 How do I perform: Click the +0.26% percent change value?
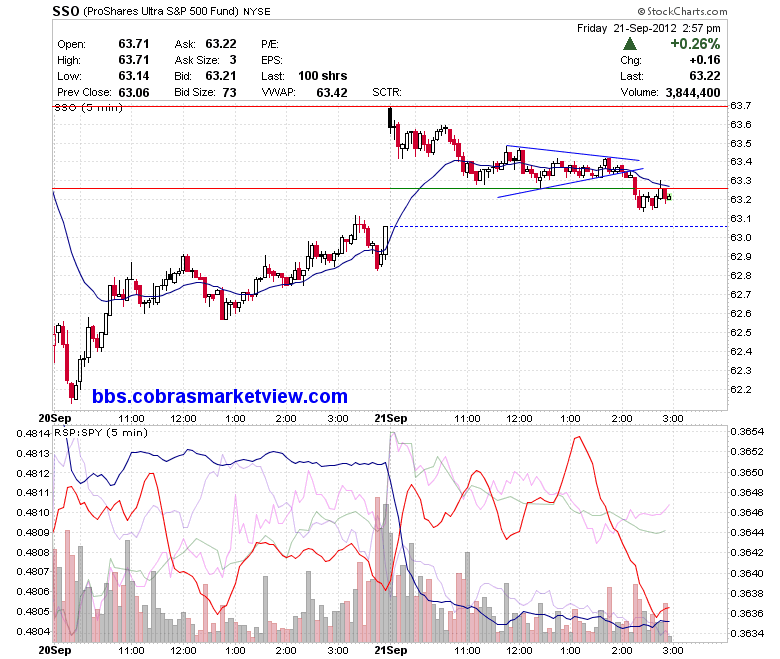(x=695, y=44)
